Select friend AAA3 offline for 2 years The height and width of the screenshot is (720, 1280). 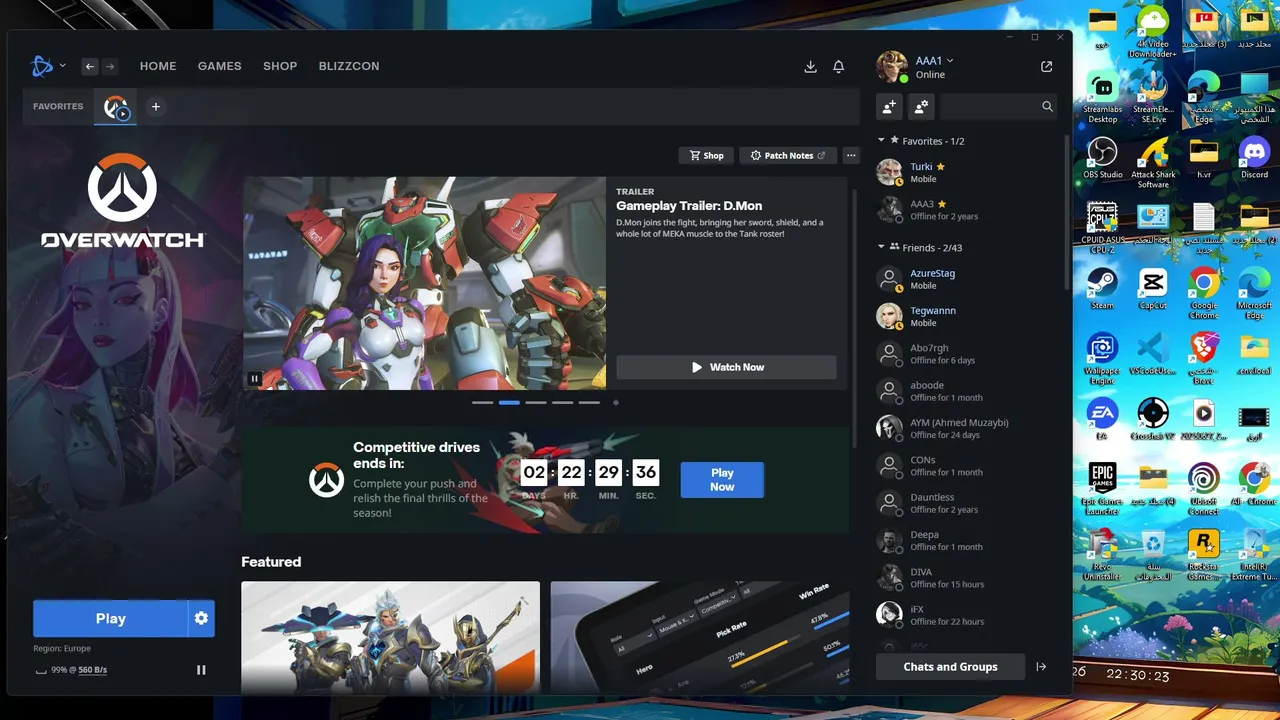click(966, 210)
